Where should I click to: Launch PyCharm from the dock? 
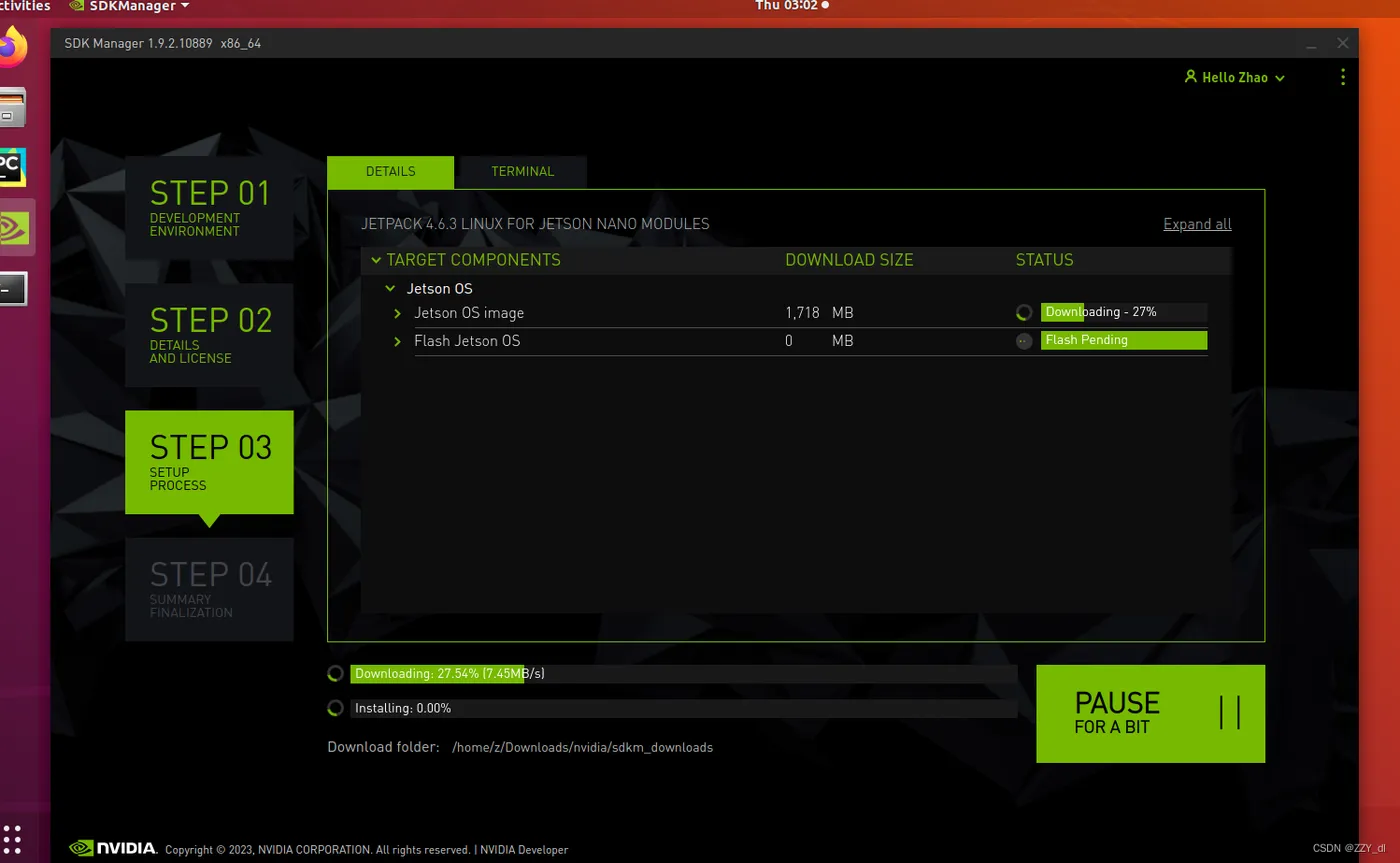(x=12, y=167)
